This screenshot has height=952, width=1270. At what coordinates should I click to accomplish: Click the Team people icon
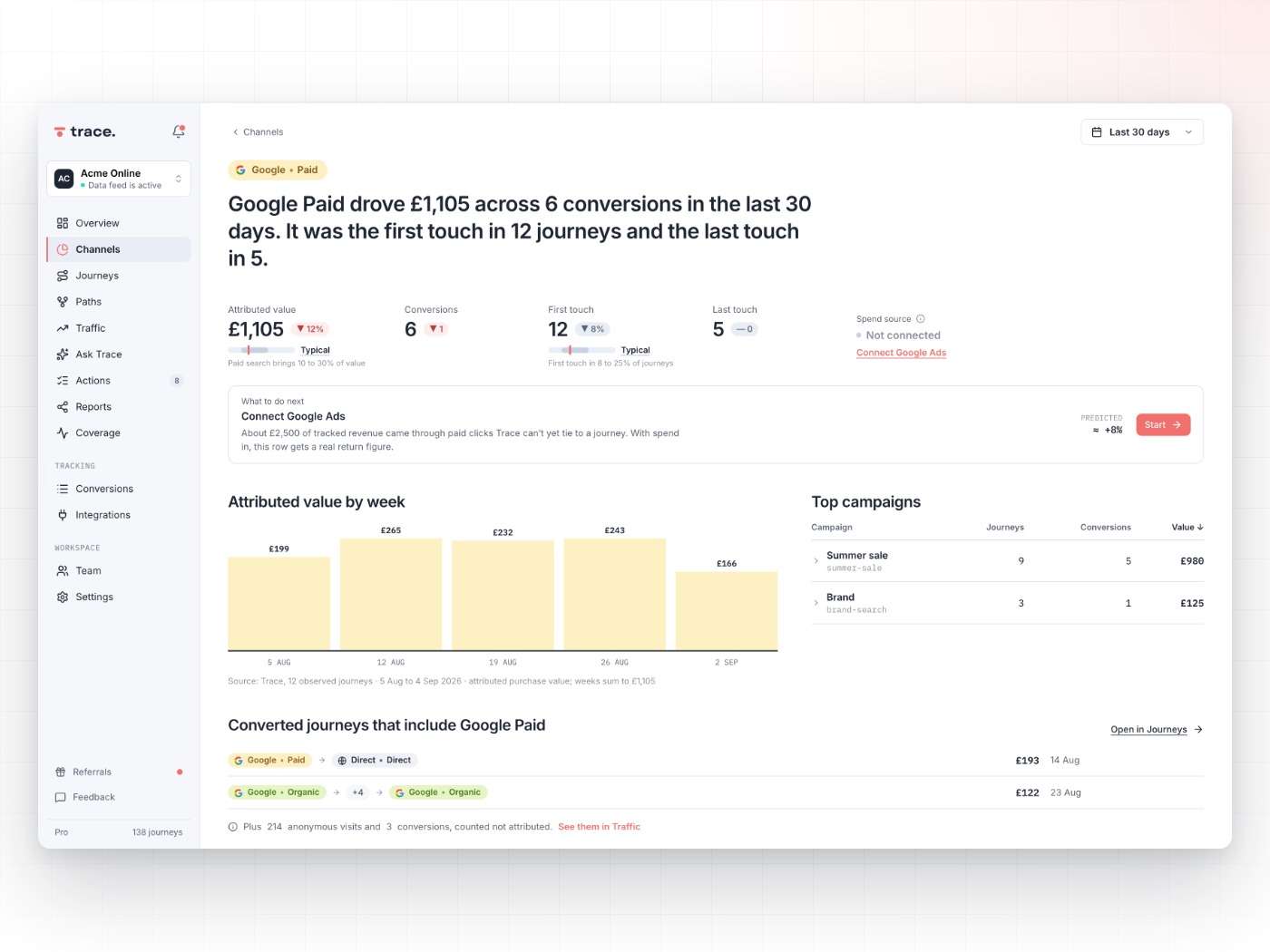[63, 571]
